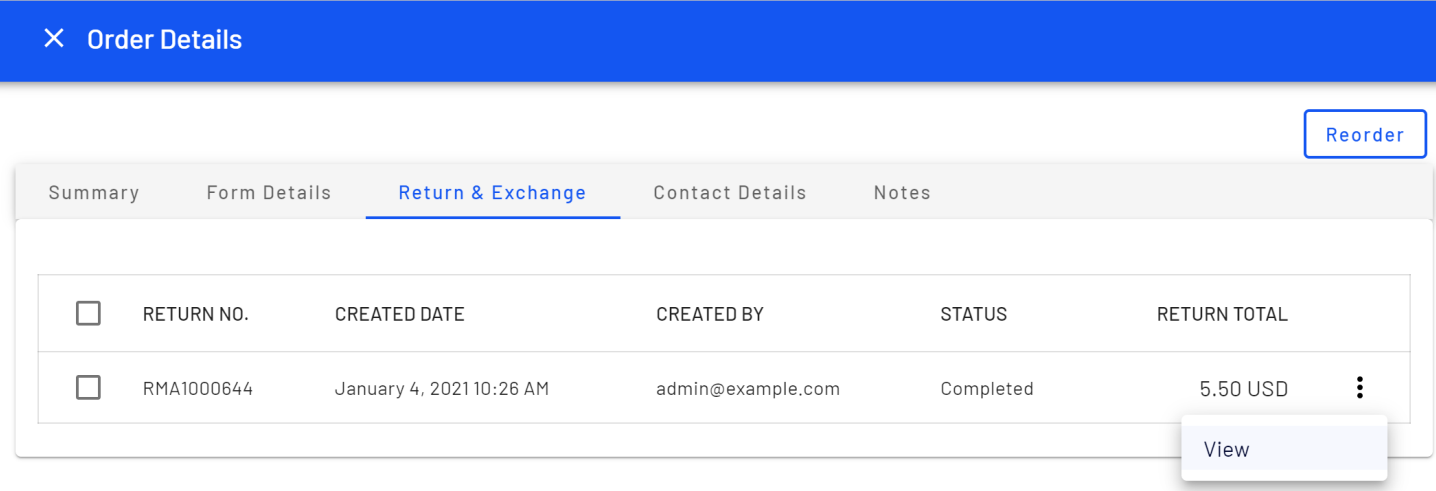Click the 5.50 USD return total
This screenshot has width=1436, height=491.
click(x=1243, y=389)
